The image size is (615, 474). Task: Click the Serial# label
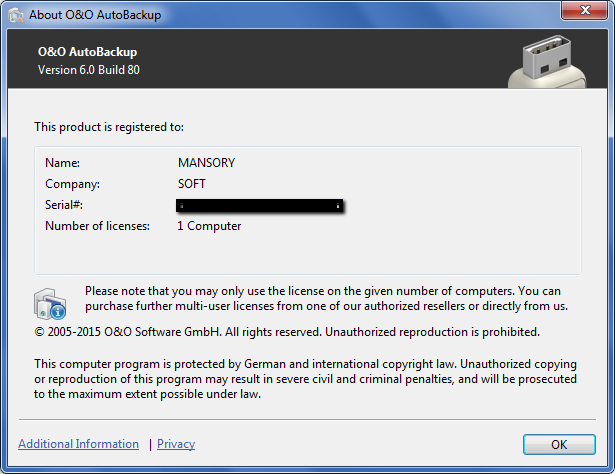[65, 205]
